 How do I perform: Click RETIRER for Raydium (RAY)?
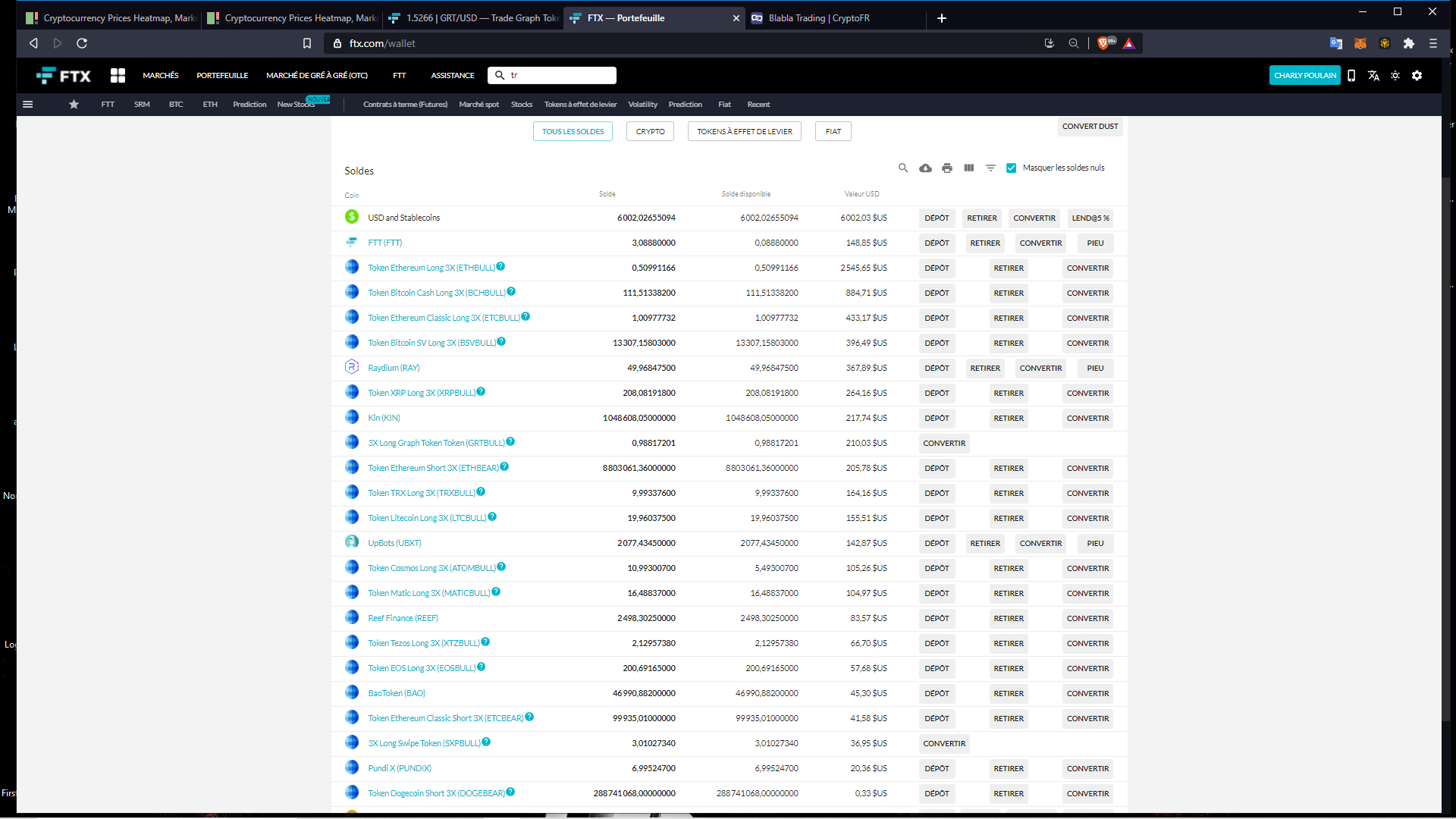coord(985,367)
